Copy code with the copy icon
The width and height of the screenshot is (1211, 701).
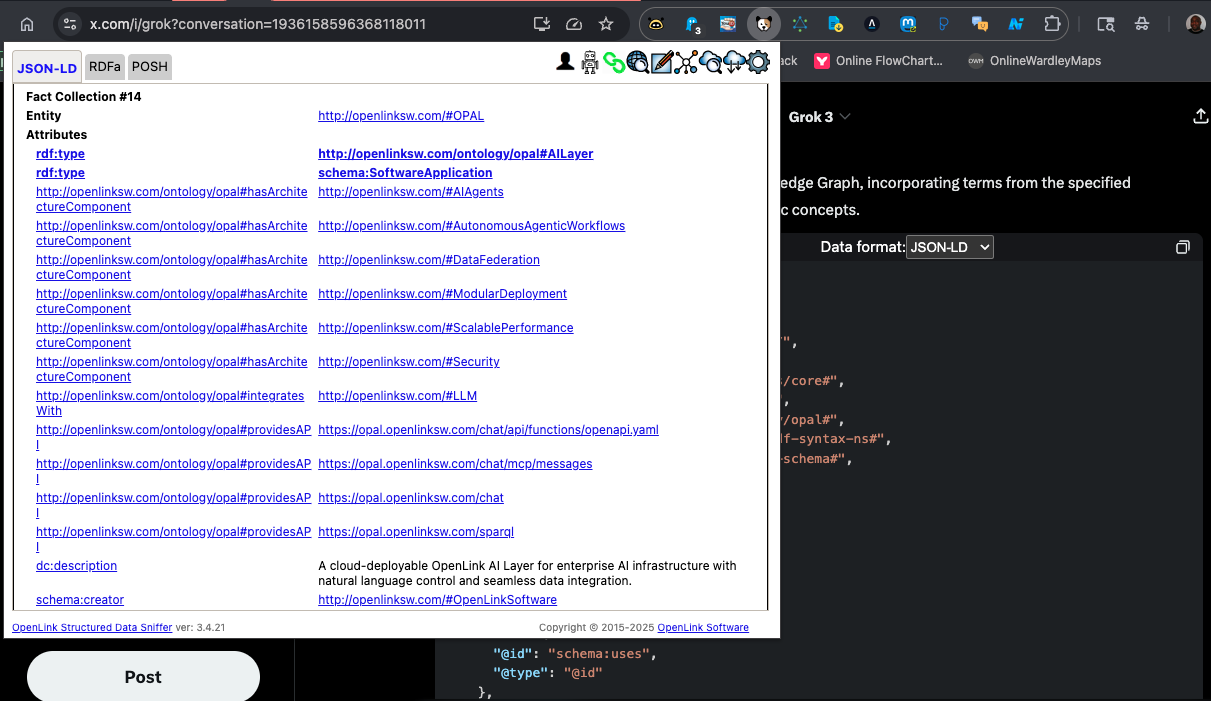1183,247
